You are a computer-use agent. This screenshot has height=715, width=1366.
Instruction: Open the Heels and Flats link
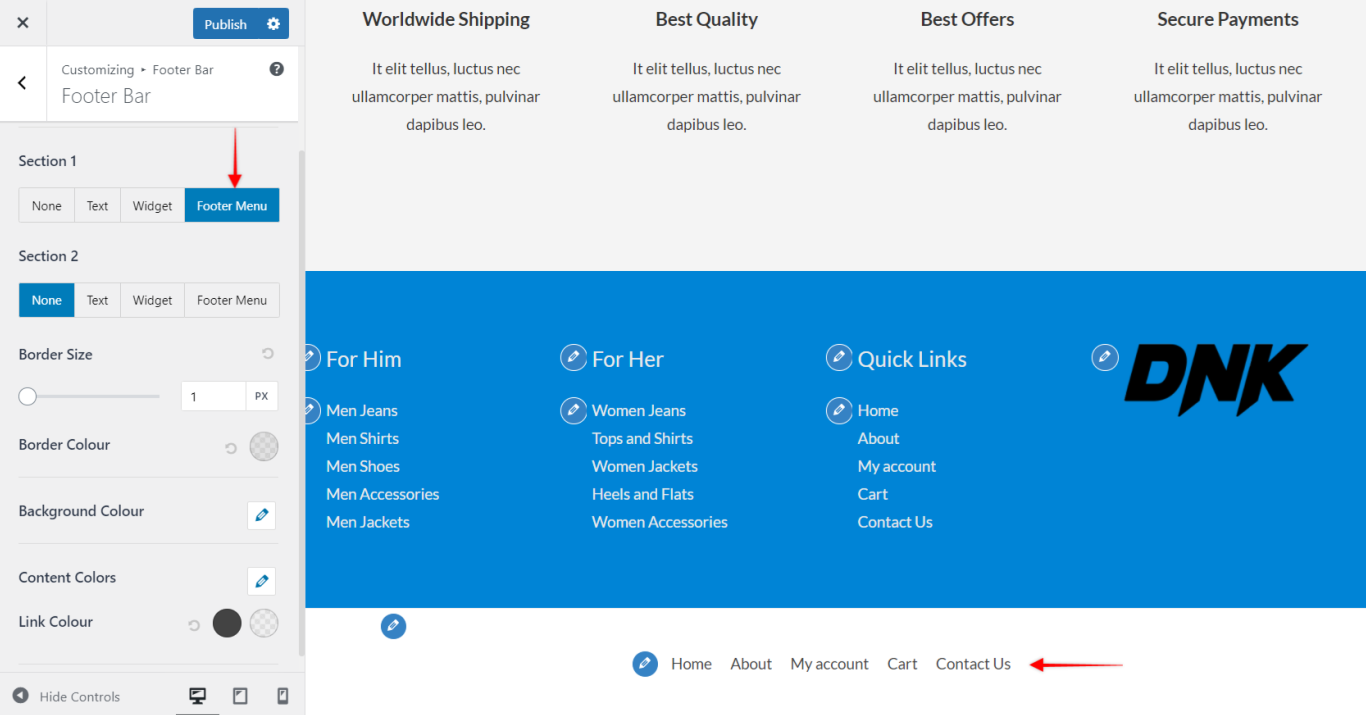643,494
